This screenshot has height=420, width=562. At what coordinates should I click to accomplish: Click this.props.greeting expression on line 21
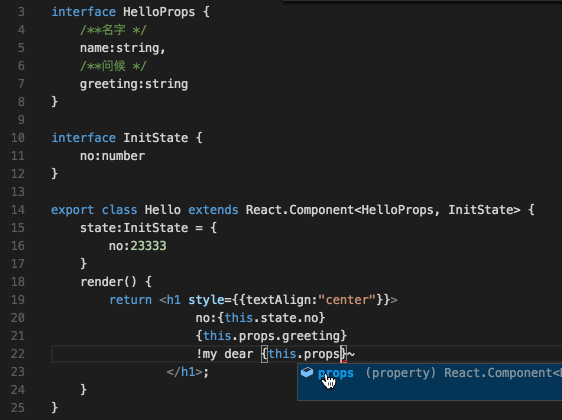(x=271, y=336)
